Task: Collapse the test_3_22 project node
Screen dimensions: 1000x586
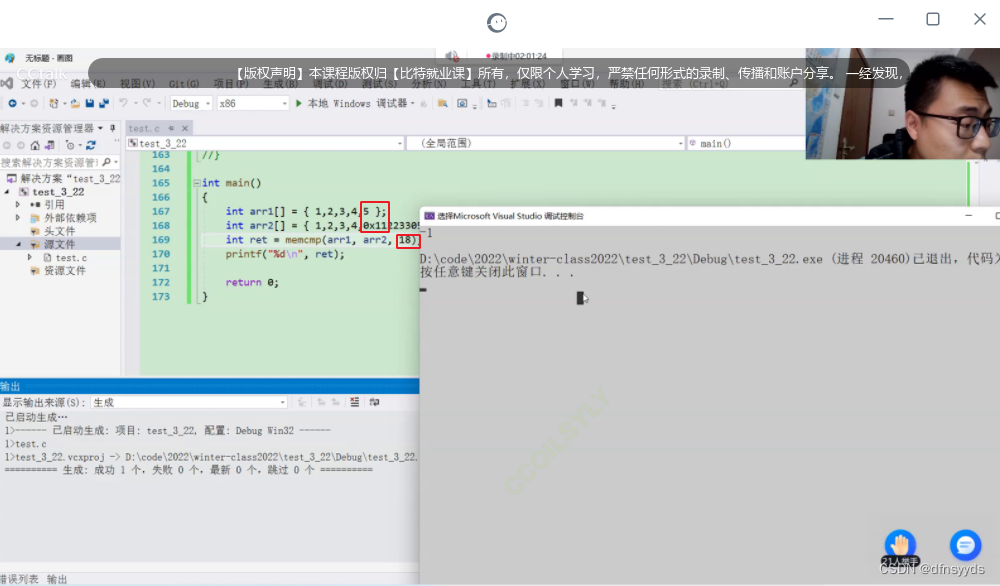Action: pyautogui.click(x=7, y=192)
